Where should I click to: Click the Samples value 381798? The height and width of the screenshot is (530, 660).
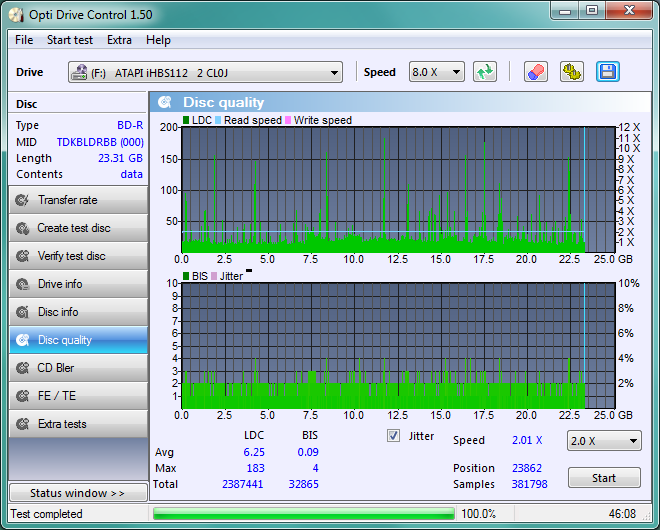coord(530,484)
